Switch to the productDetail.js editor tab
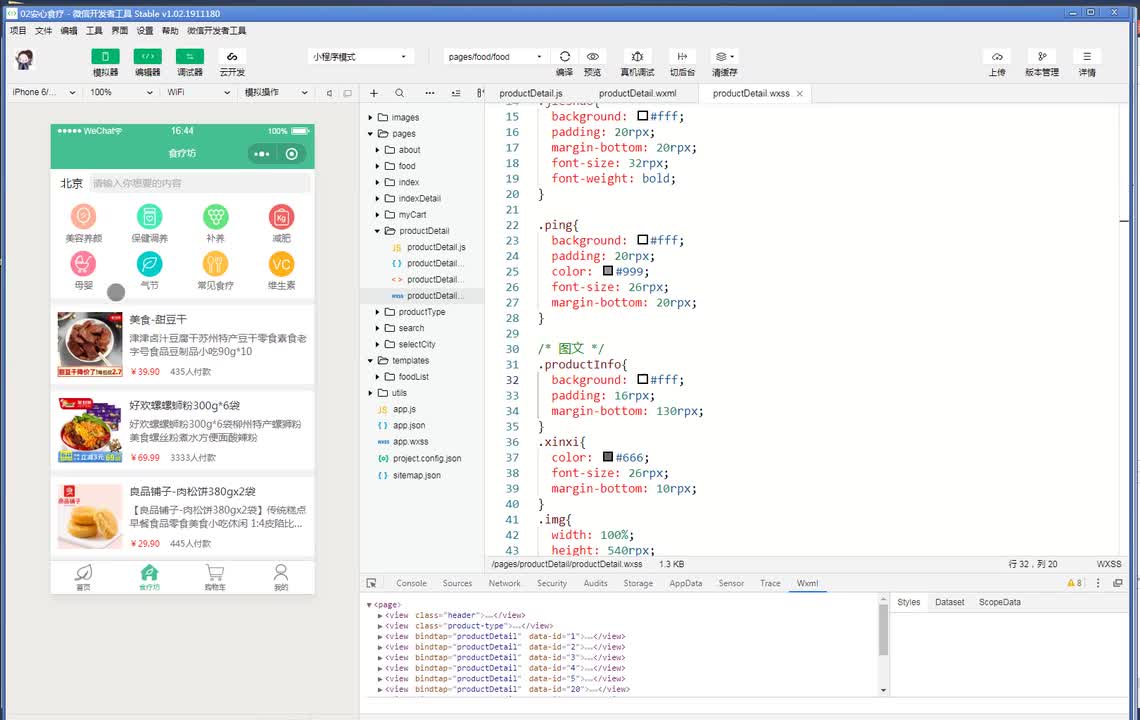Image resolution: width=1140 pixels, height=720 pixels. tap(530, 93)
